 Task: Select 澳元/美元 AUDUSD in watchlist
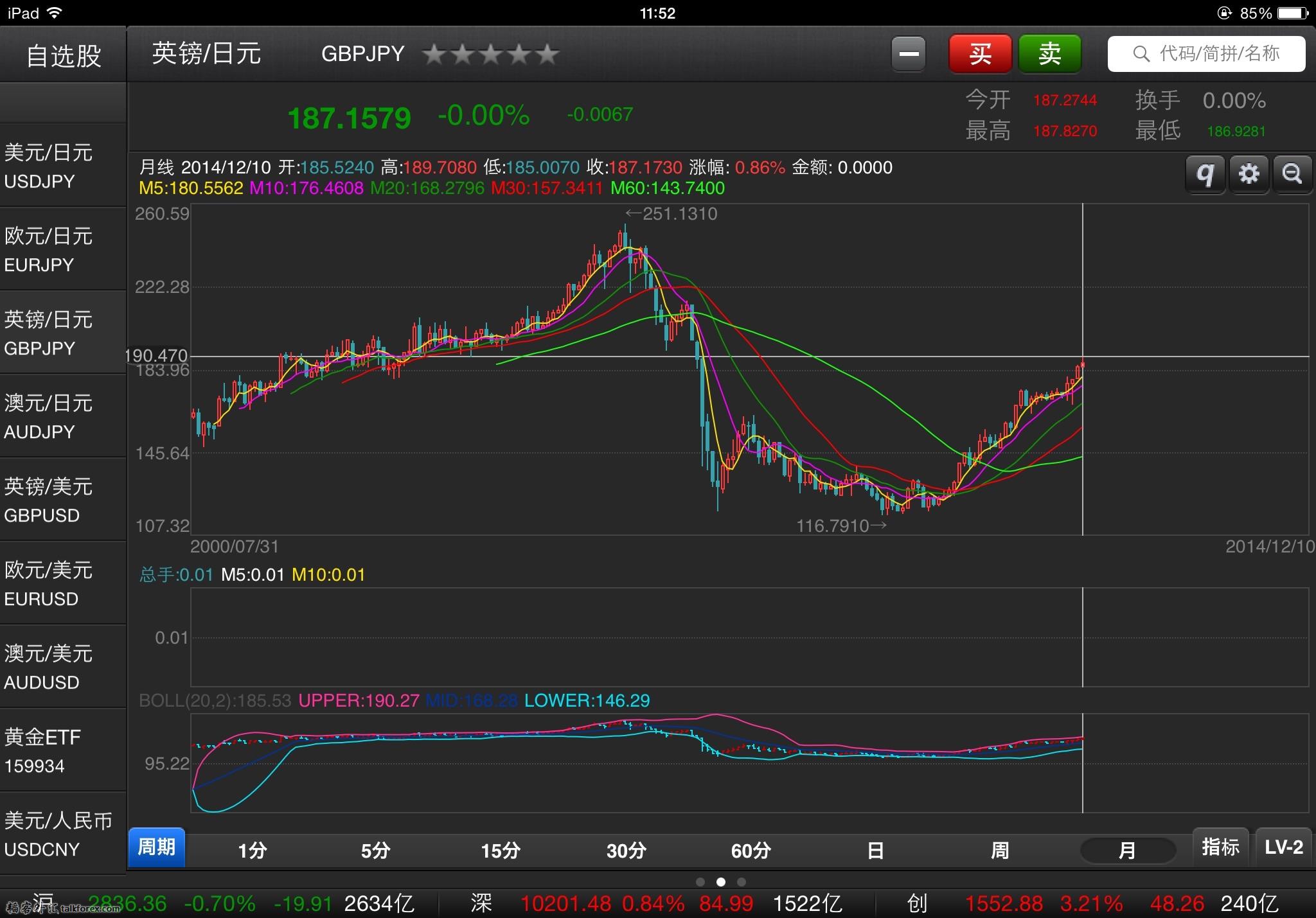coord(63,667)
